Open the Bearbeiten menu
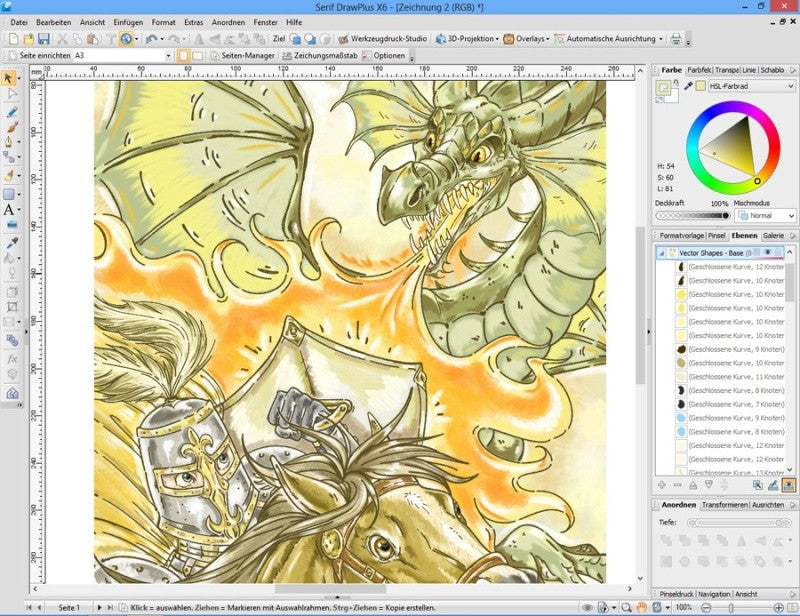The width and height of the screenshot is (800, 616). point(54,22)
